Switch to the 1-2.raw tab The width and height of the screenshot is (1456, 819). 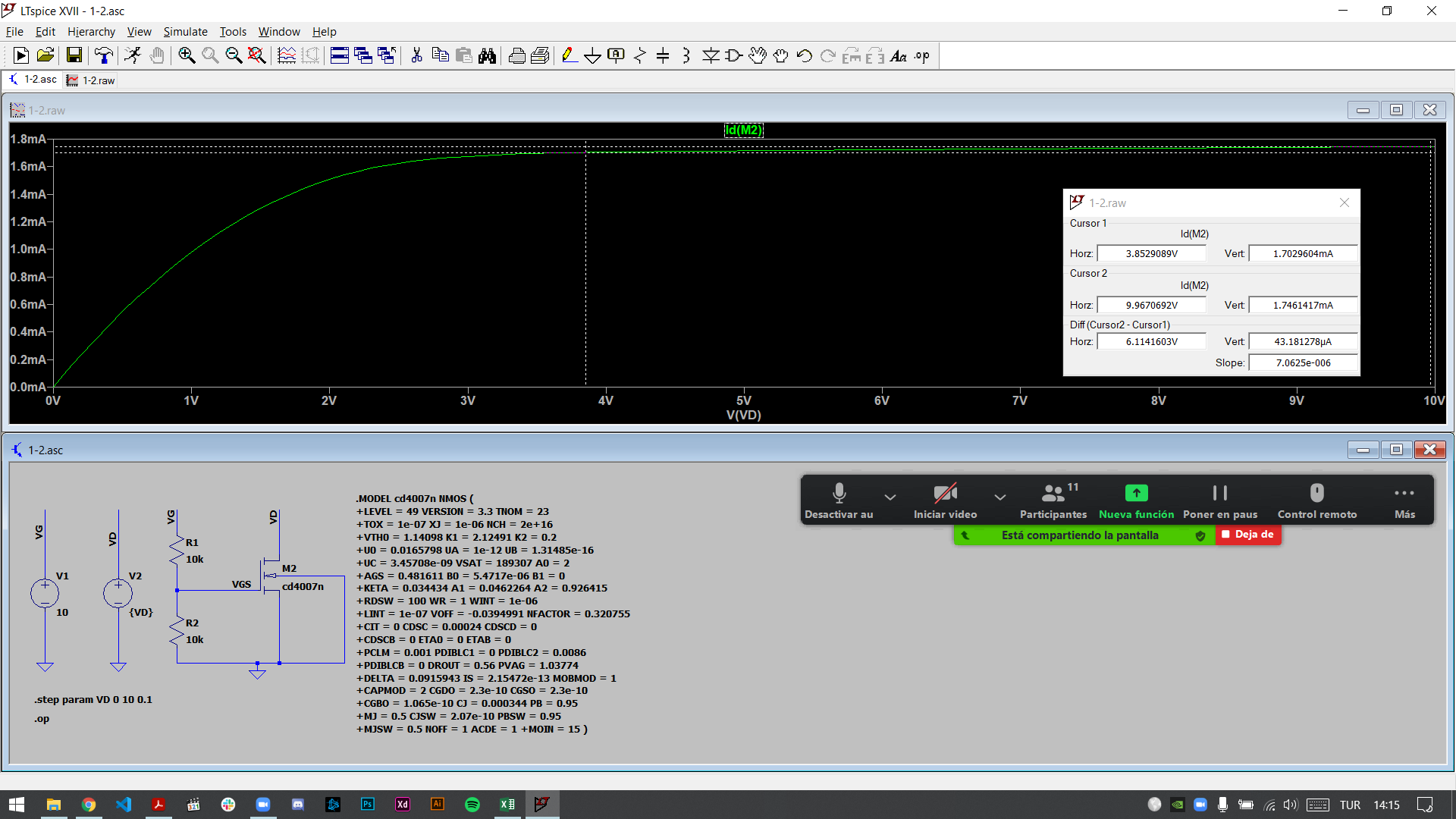[x=91, y=80]
